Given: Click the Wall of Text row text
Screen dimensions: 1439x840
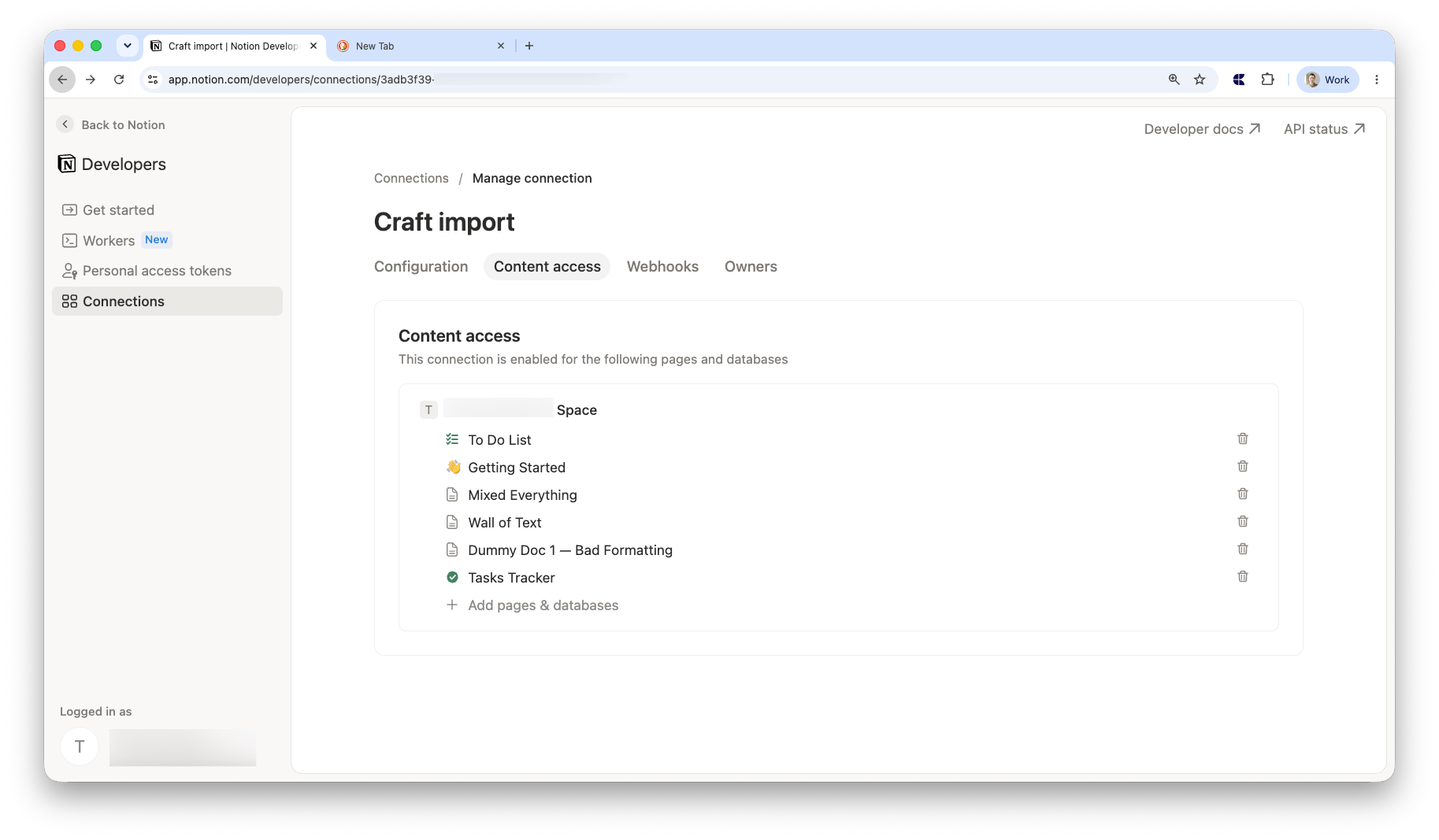Looking at the screenshot, I should coord(505,522).
